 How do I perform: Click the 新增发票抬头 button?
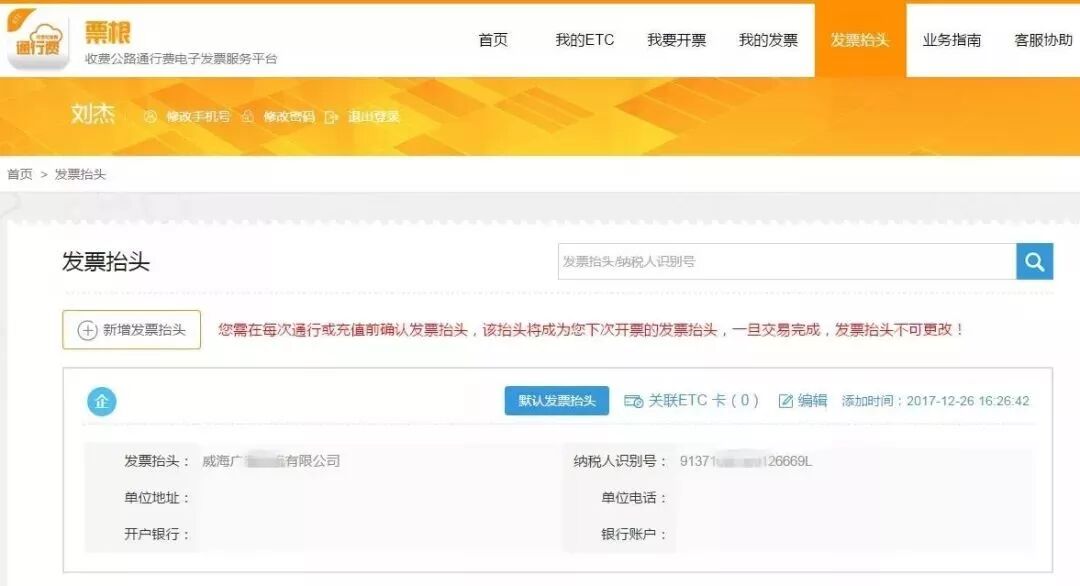130,330
